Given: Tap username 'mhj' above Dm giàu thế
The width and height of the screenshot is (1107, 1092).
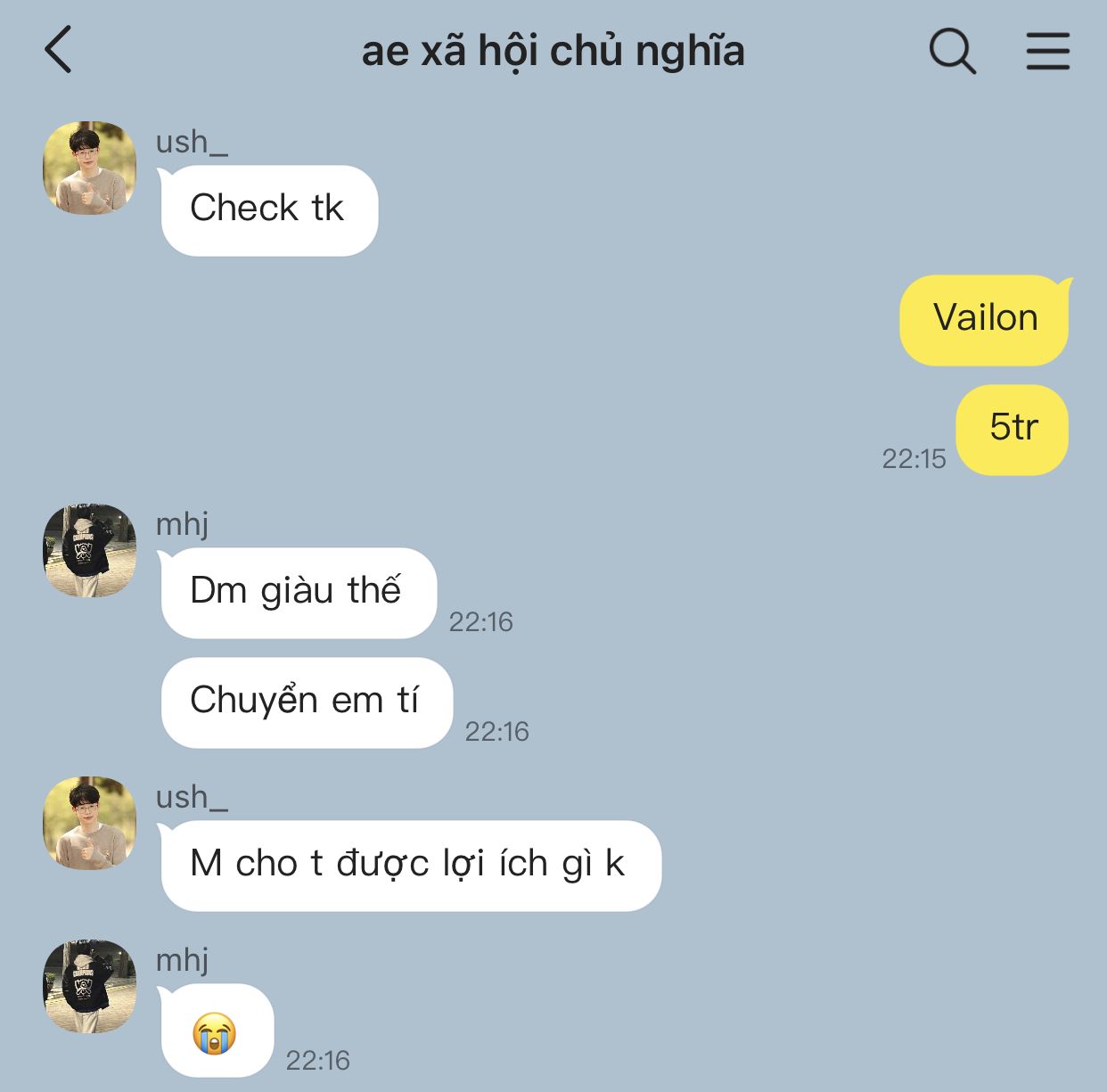Looking at the screenshot, I should 183,524.
